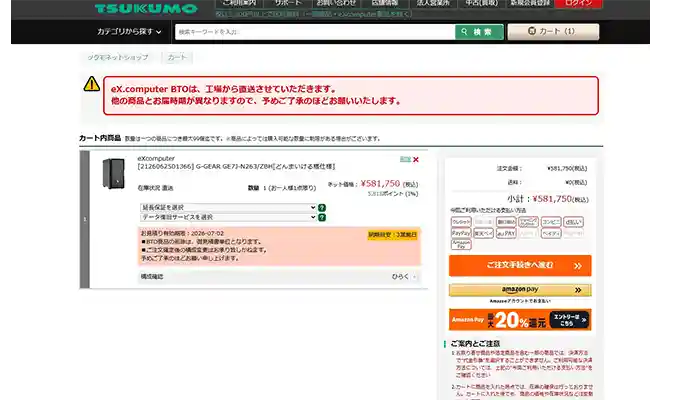Click the d払い payment method icon
This screenshot has height=400, width=700.
point(573,222)
